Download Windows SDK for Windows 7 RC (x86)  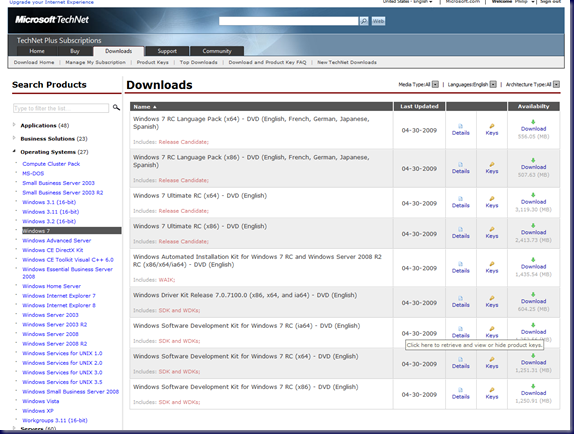pyautogui.click(x=533, y=393)
